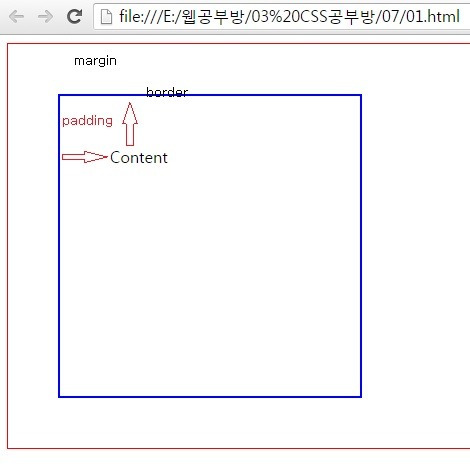The height and width of the screenshot is (468, 470).
Task: Focus the address bar showing 01.html URL
Action: [282, 16]
